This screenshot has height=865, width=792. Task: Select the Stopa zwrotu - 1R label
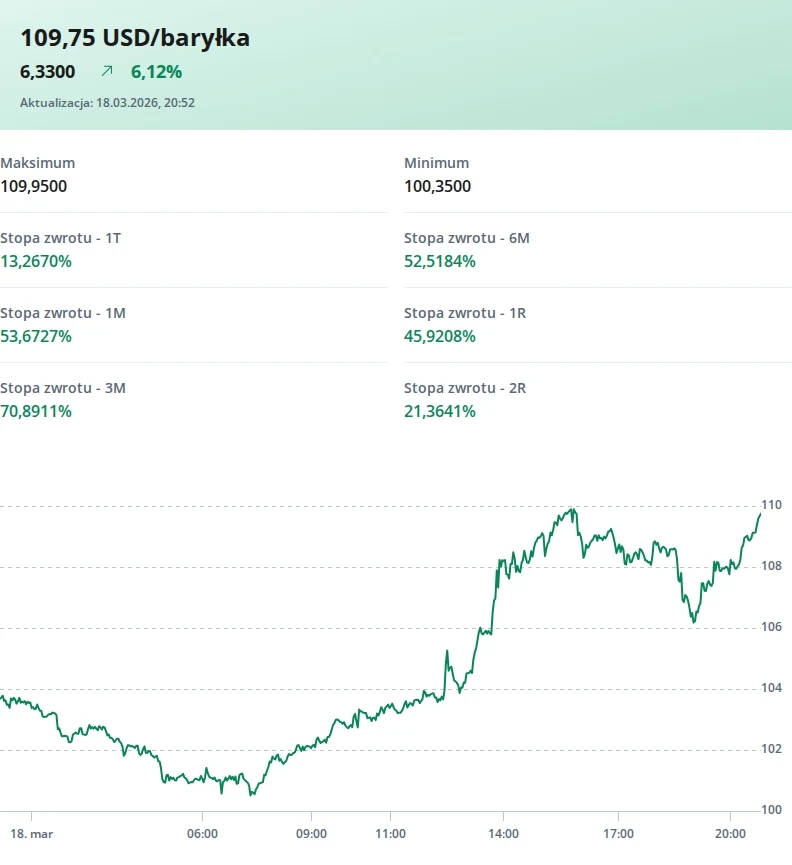click(x=465, y=313)
